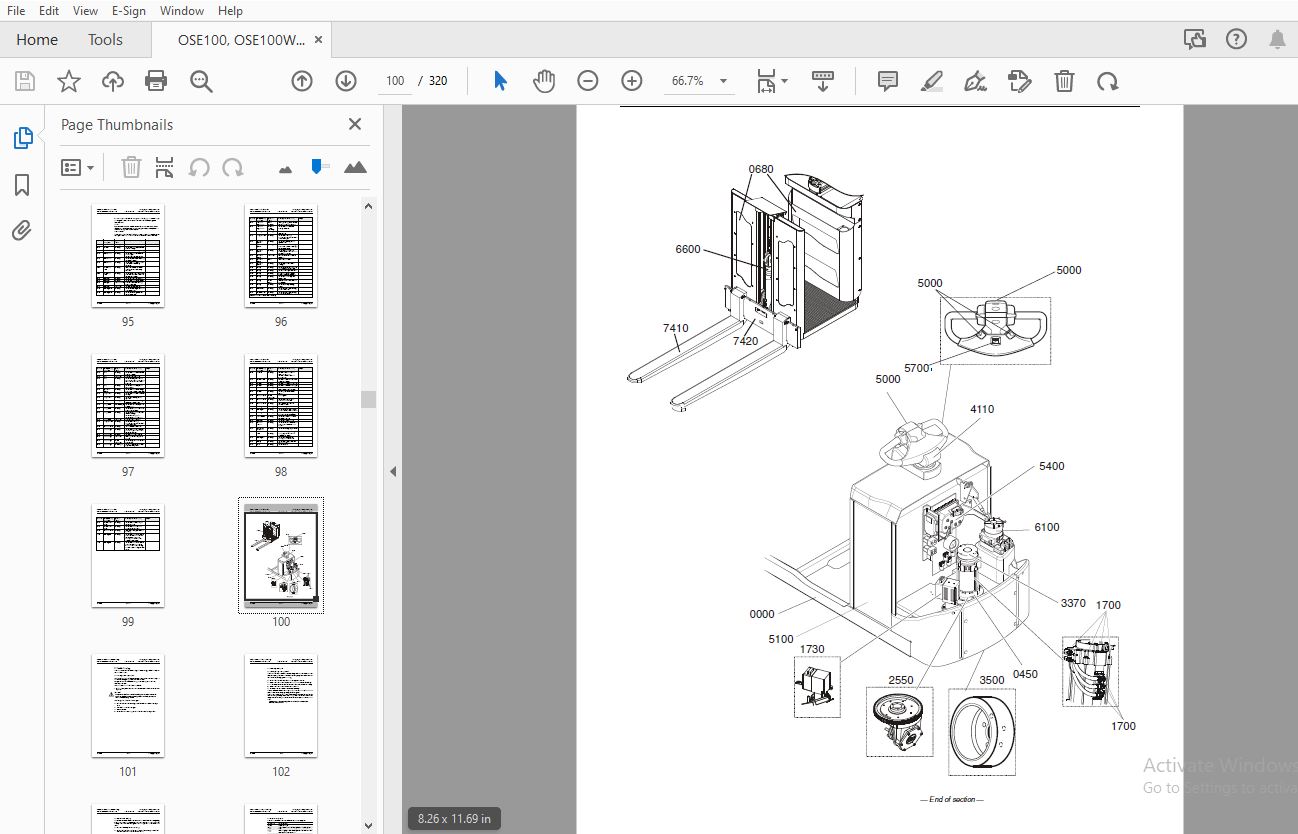Rotate pages counterclockwise in the thumbnails panel

(199, 167)
